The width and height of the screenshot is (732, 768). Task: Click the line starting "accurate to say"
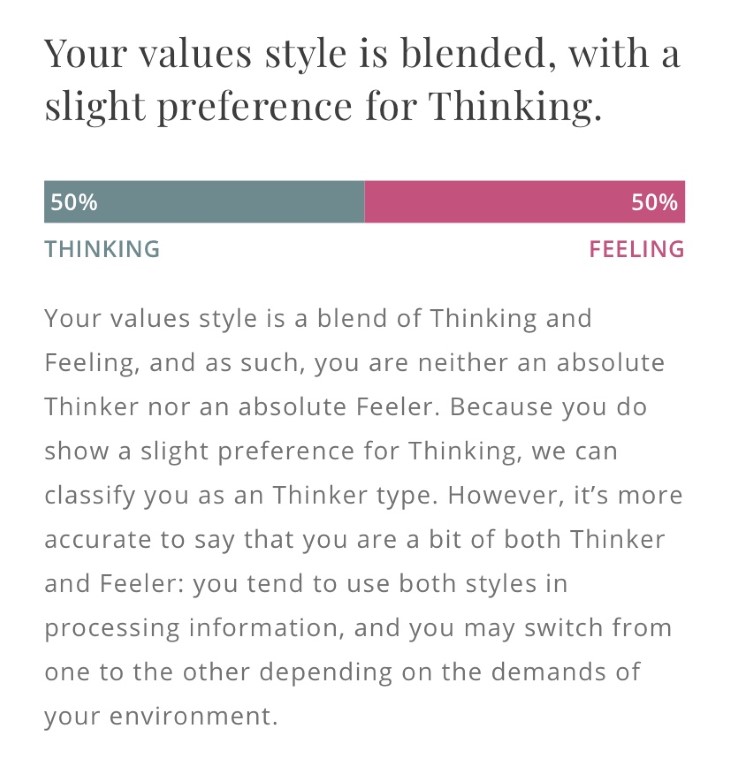coord(354,539)
